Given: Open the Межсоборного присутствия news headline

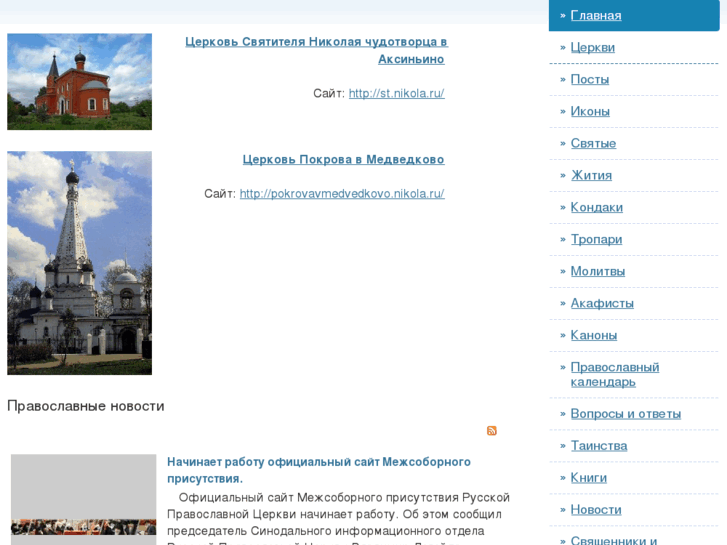Looking at the screenshot, I should click(x=319, y=470).
